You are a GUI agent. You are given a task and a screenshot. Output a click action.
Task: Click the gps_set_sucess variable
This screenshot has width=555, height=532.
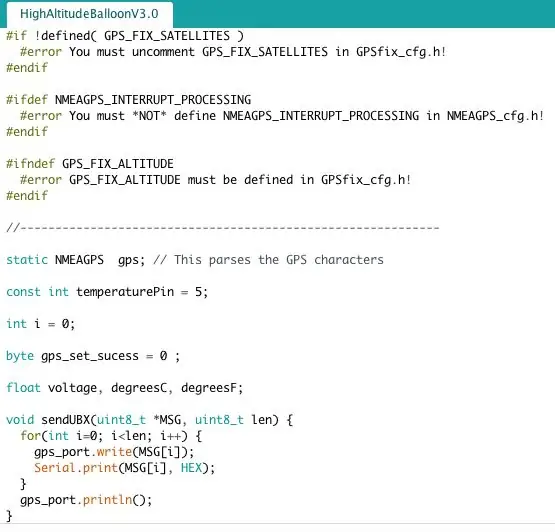tap(90, 356)
